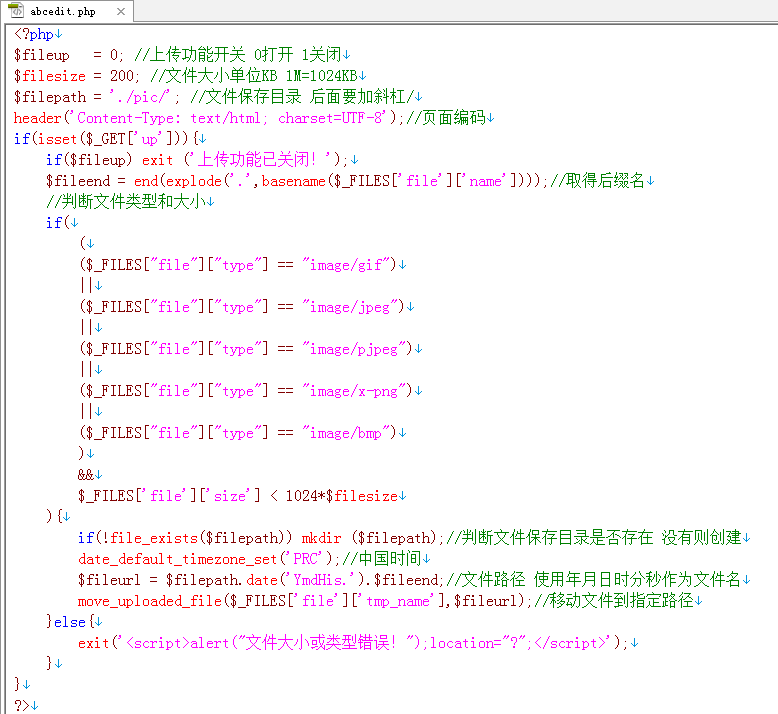Viewport: 778px width, 714px height.
Task: Click the opening <?php tag line
Action: pos(38,34)
